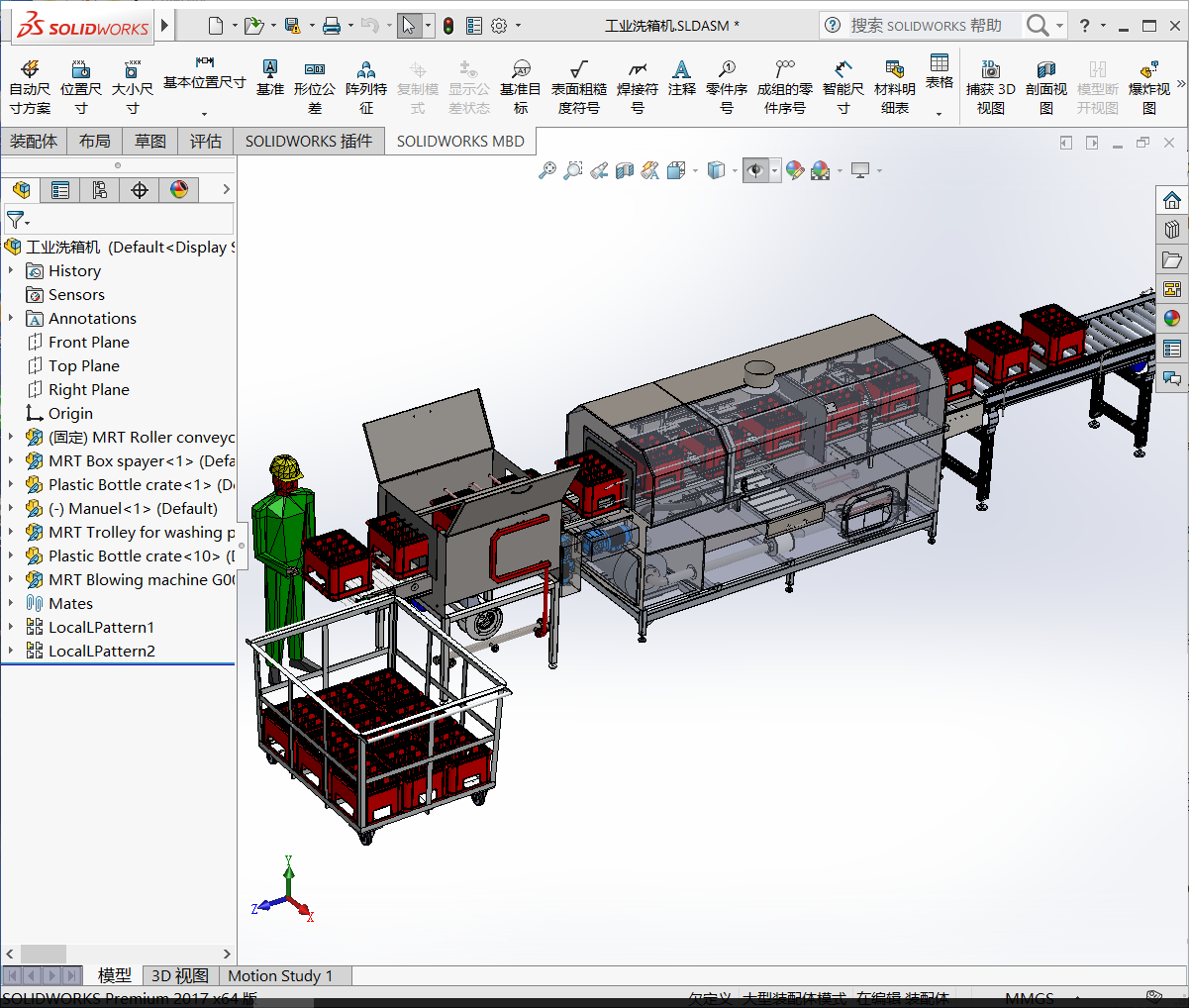Switch to the Sketch (草图) tab
The width and height of the screenshot is (1189, 1008).
coord(150,141)
